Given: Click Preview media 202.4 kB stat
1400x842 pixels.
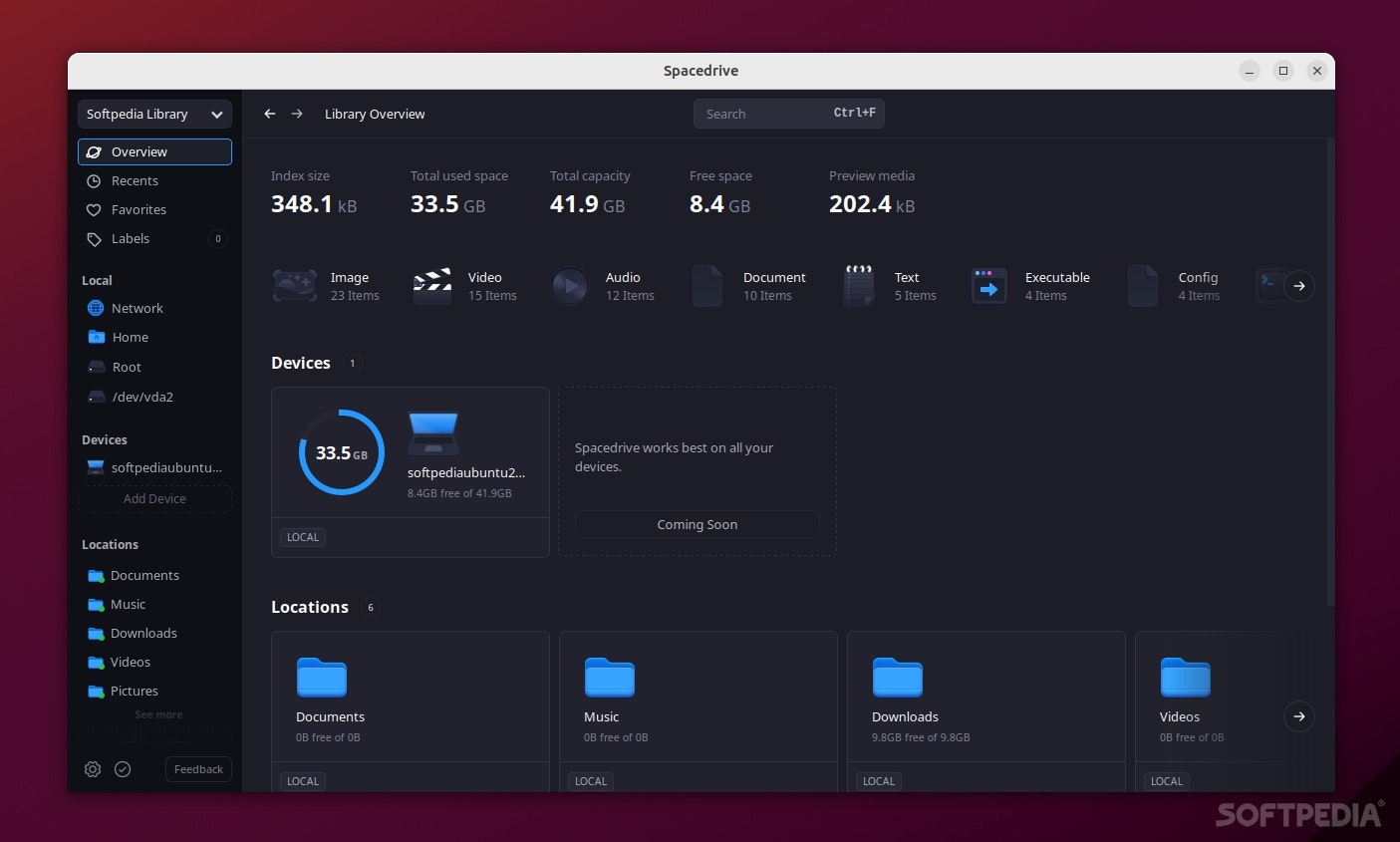Looking at the screenshot, I should pos(872,193).
